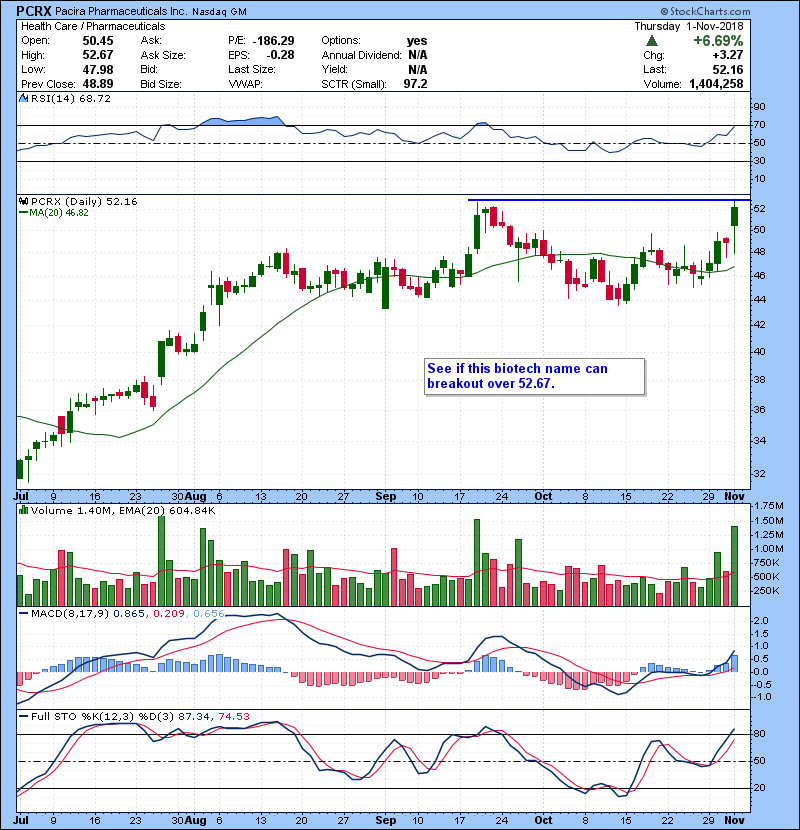Click the MA(20) 46.82 legend text
This screenshot has height=830, width=800.
59,213
